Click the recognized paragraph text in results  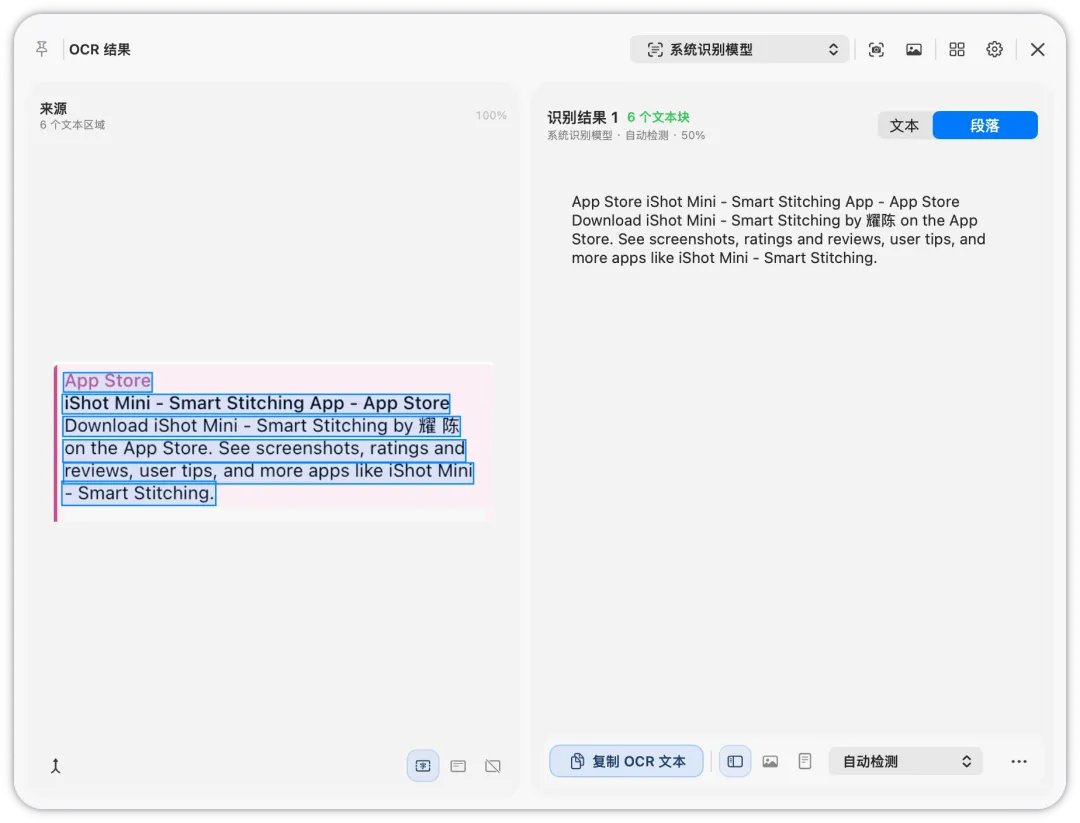pos(778,230)
